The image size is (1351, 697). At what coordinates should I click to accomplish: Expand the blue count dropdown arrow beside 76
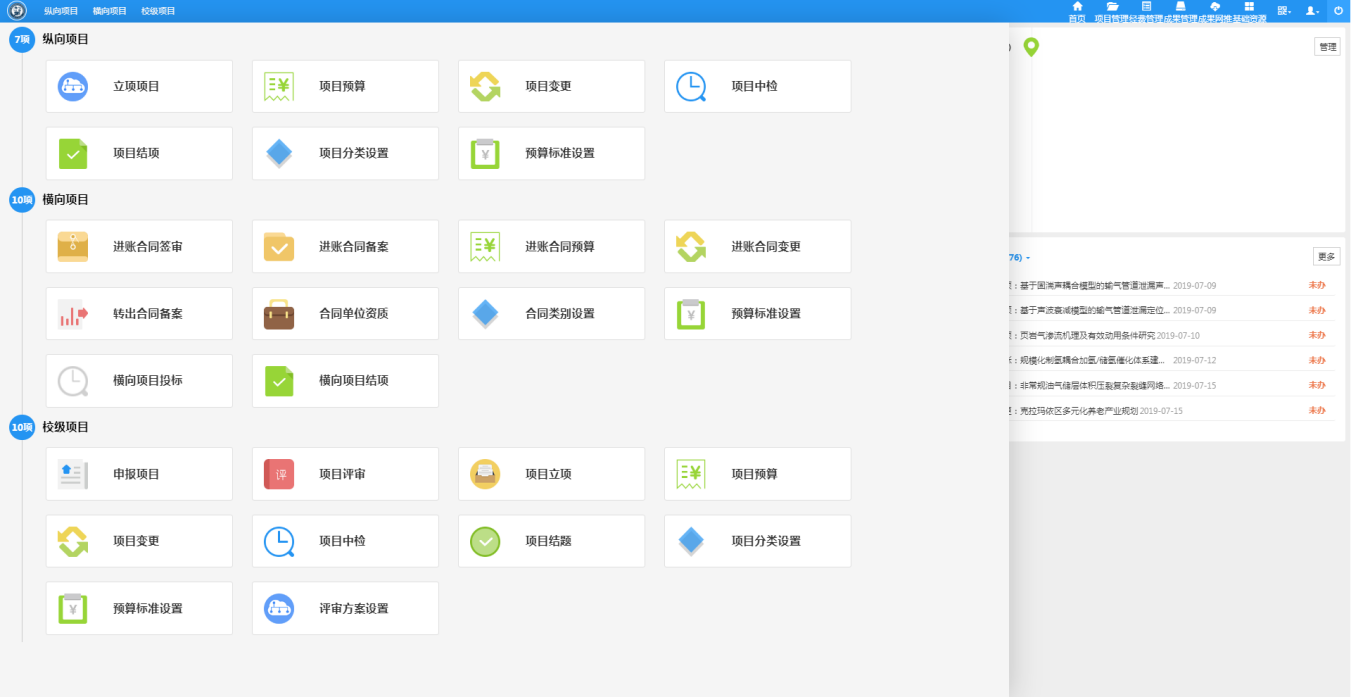click(1028, 258)
